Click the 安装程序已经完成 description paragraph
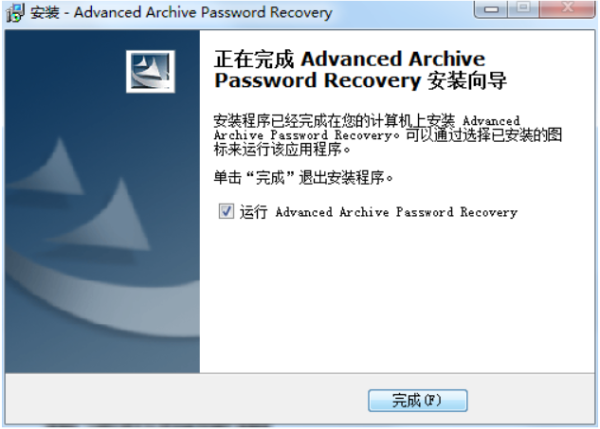This screenshot has height=429, width=600. pyautogui.click(x=388, y=135)
